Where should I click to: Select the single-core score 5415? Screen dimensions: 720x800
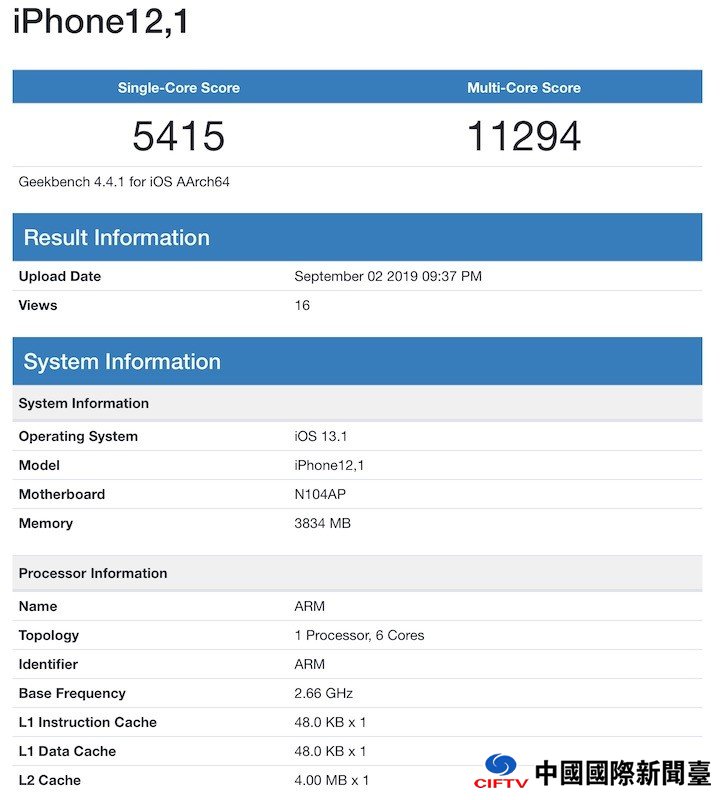click(179, 136)
